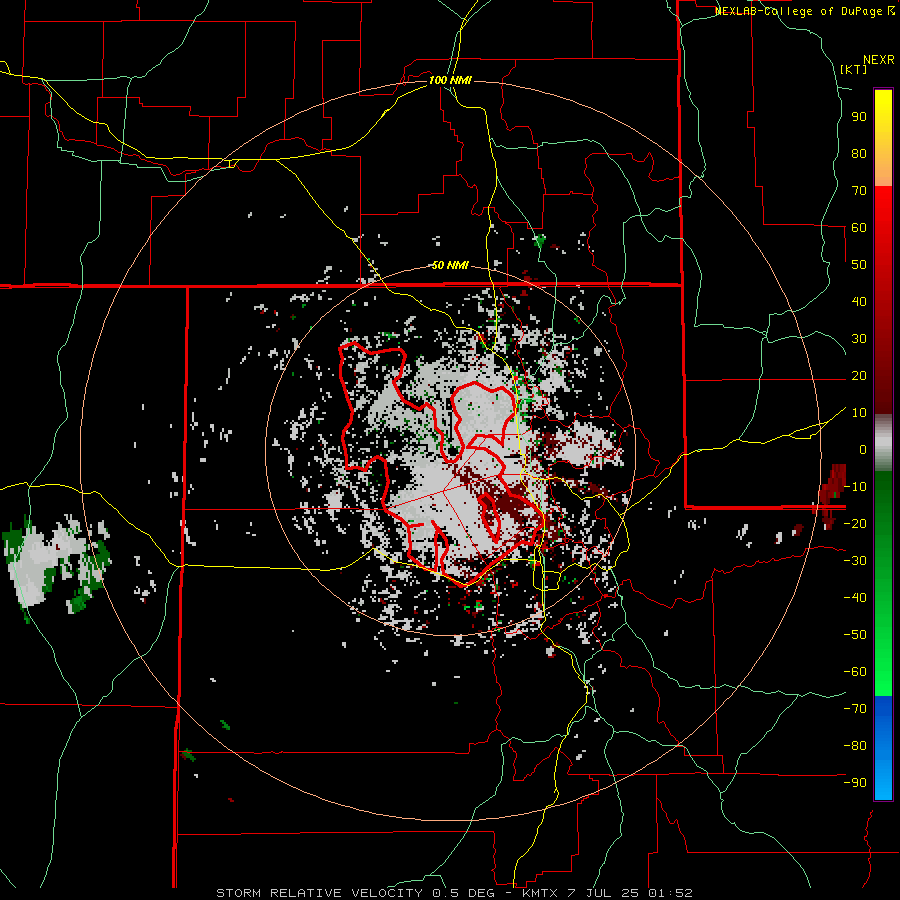The width and height of the screenshot is (900, 900).
Task: Click the "NEXR" label at the top right
Action: tap(878, 60)
